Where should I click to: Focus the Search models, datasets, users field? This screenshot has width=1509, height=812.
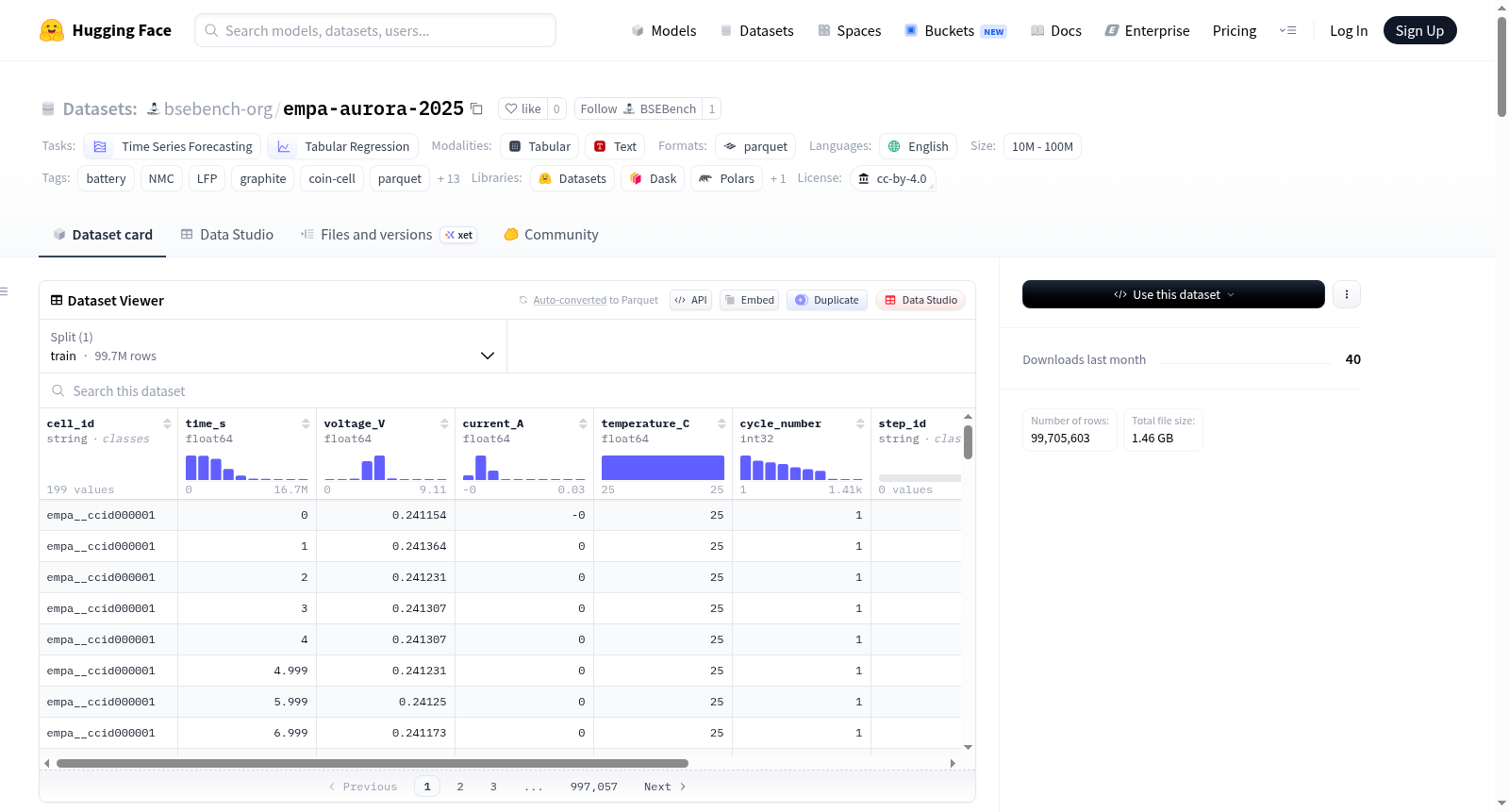(x=375, y=30)
